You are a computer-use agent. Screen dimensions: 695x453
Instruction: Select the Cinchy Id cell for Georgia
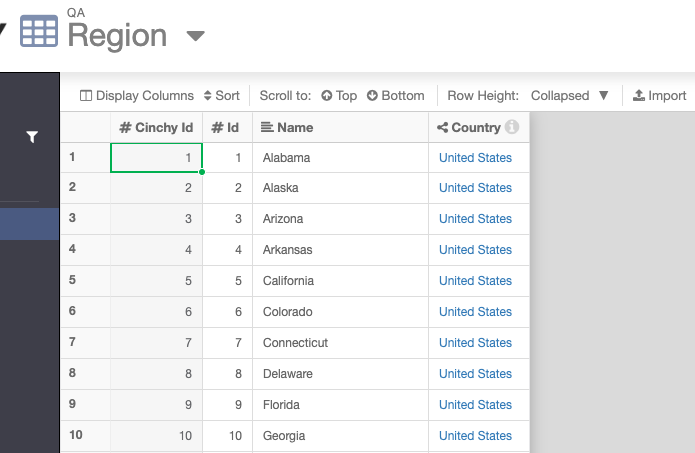click(156, 436)
